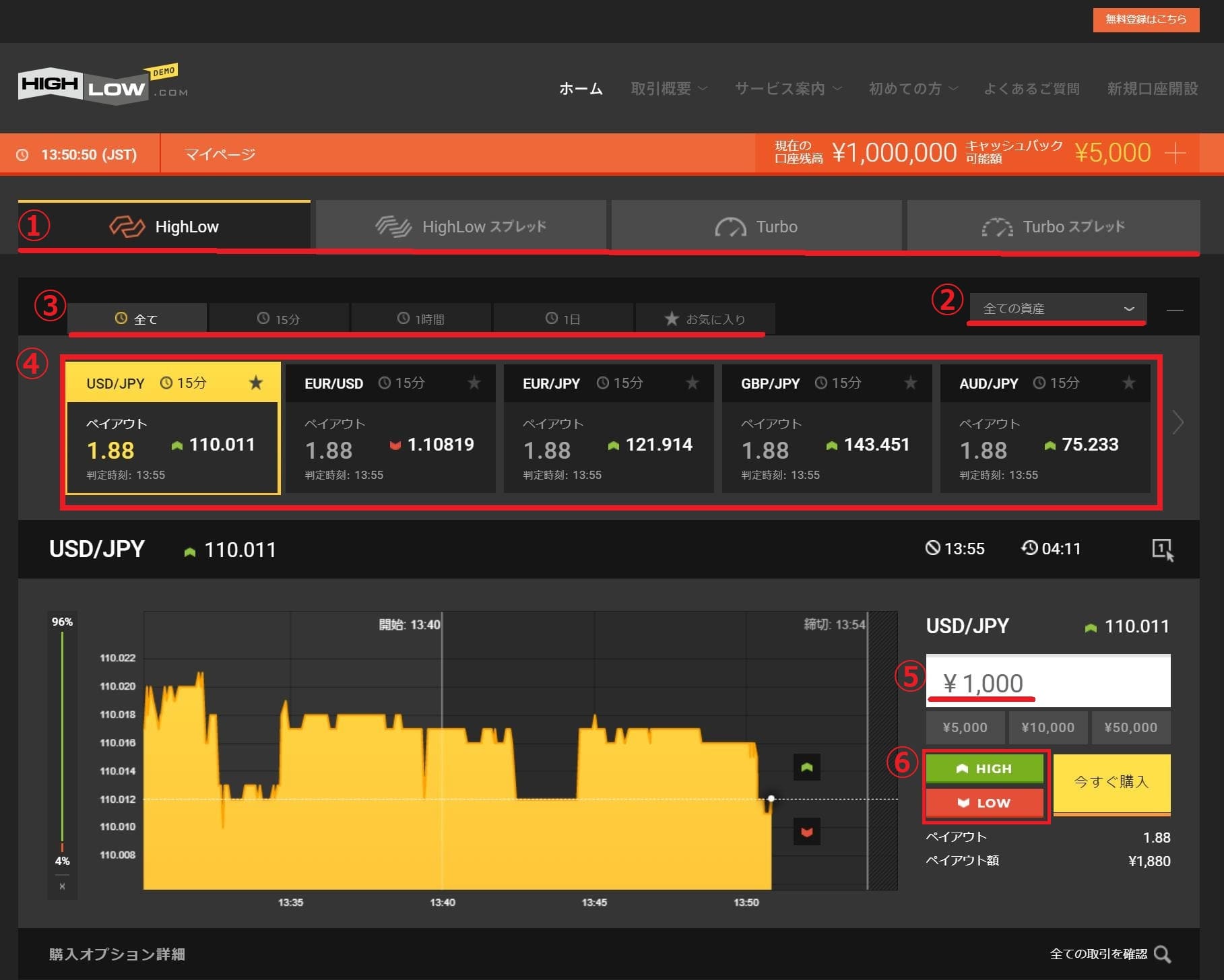Image resolution: width=1224 pixels, height=980 pixels.
Task: Expand the 取引概要 menu
Action: (x=669, y=89)
